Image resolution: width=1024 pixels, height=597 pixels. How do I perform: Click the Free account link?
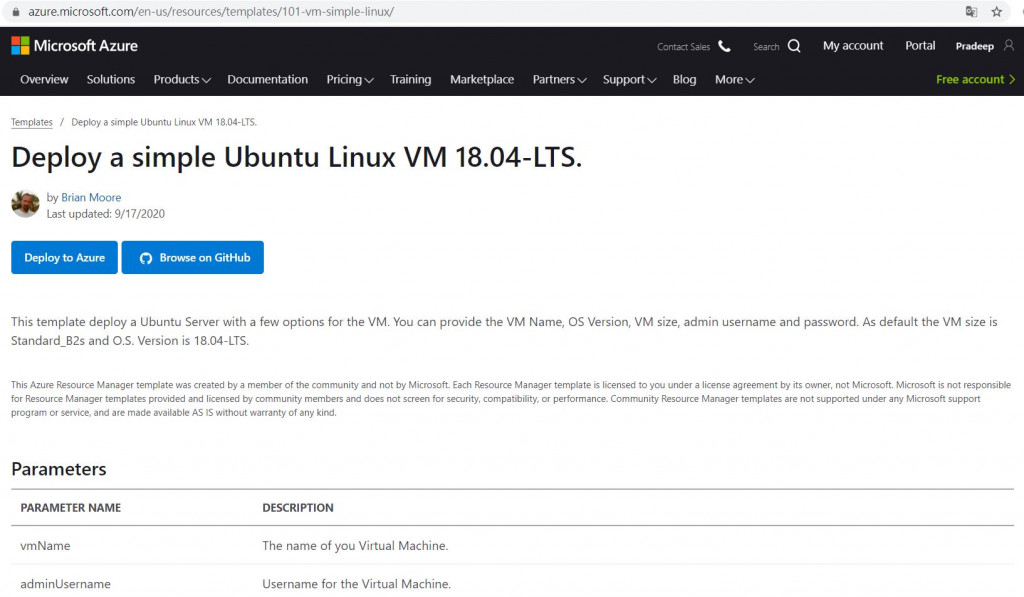click(x=976, y=79)
